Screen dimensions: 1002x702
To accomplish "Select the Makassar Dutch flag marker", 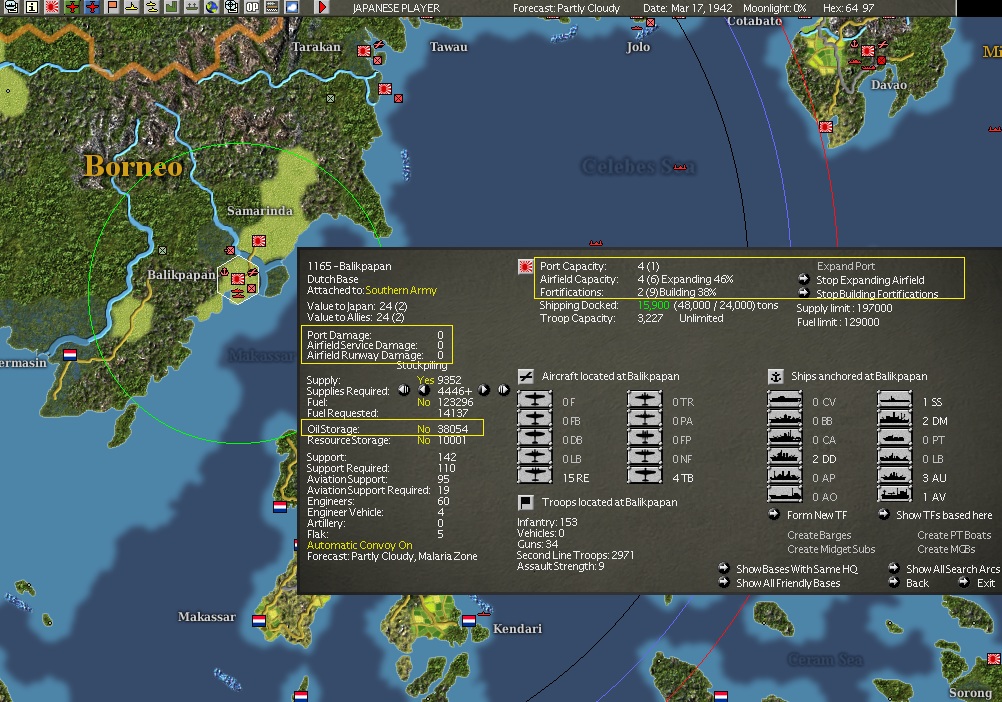I will click(259, 620).
